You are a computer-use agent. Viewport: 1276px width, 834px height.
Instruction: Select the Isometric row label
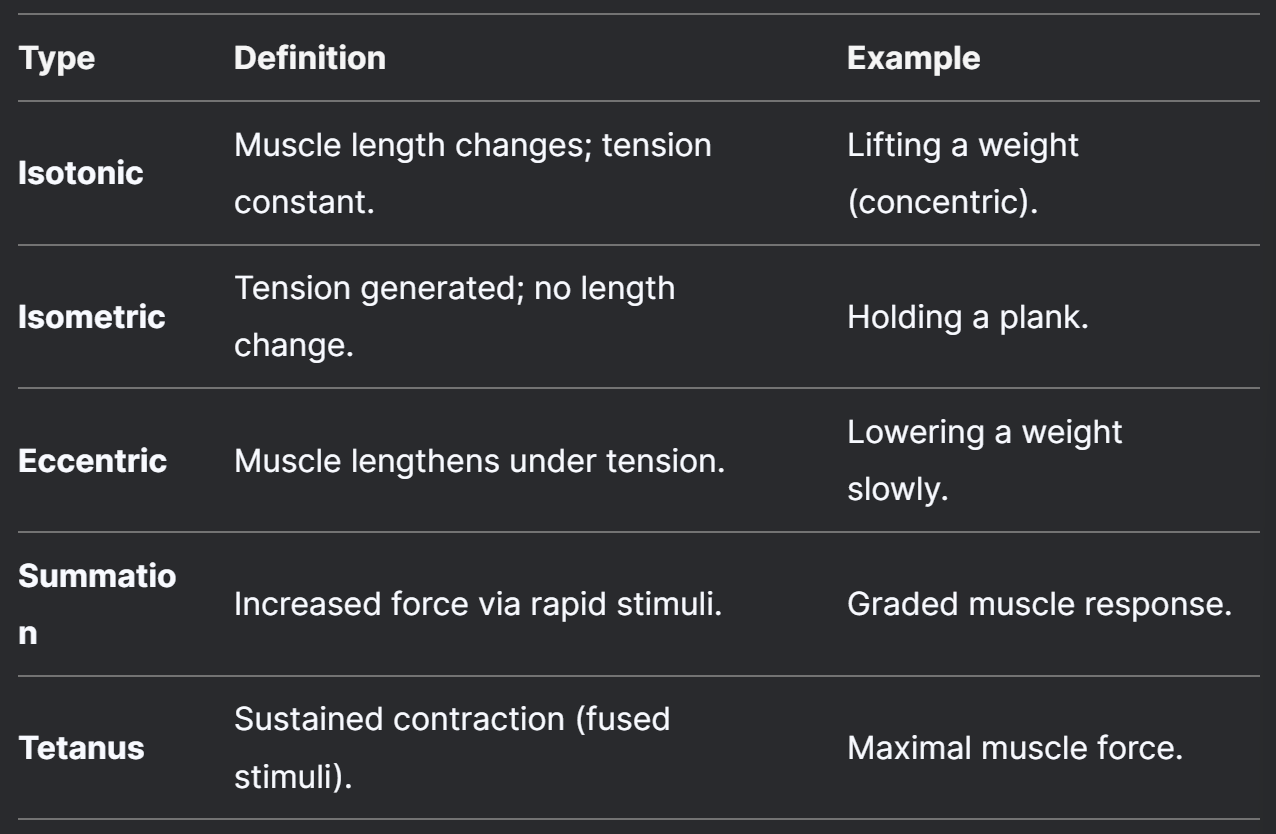[x=93, y=318]
